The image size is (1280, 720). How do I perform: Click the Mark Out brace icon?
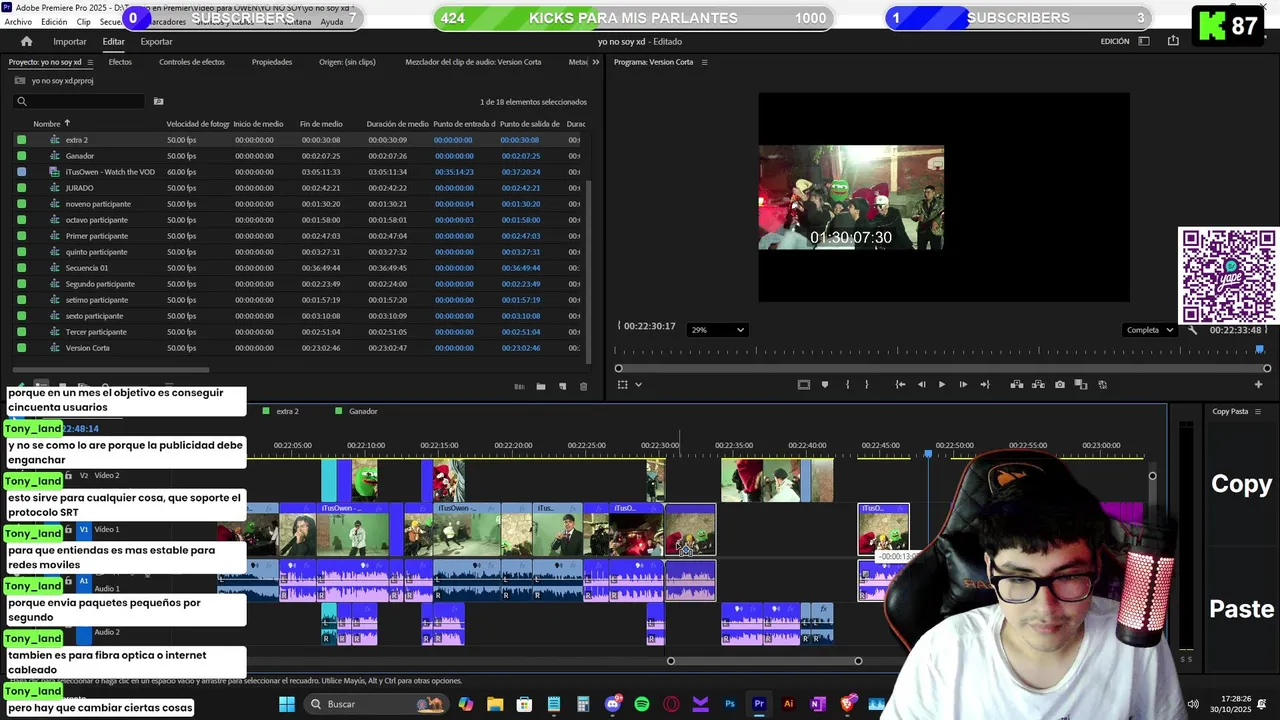tap(867, 385)
